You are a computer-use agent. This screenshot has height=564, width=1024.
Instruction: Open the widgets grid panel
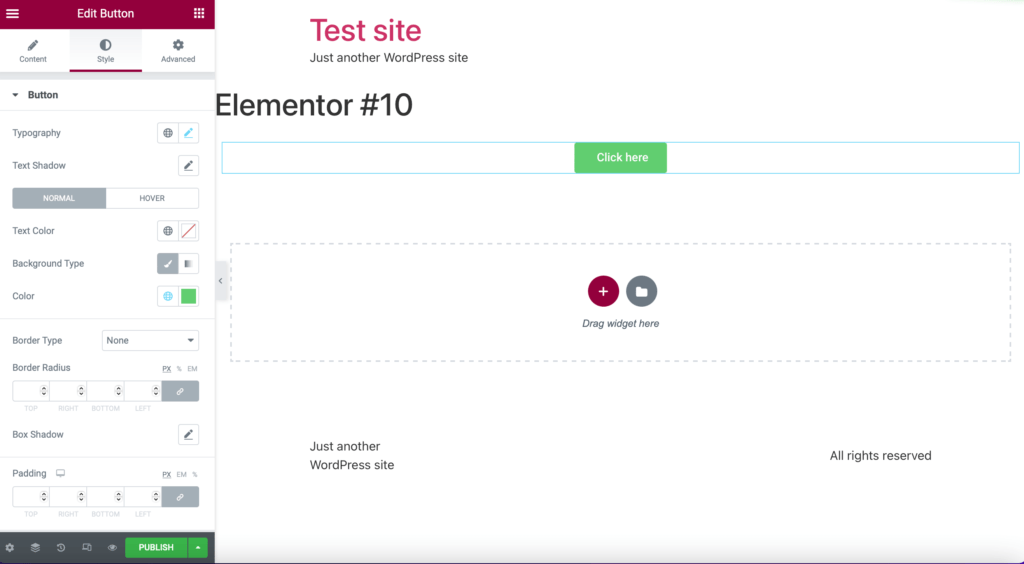click(x=199, y=14)
